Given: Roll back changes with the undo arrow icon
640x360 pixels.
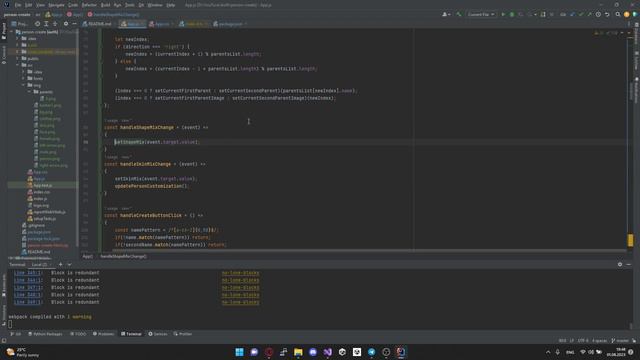Looking at the screenshot, I should pos(607,14).
